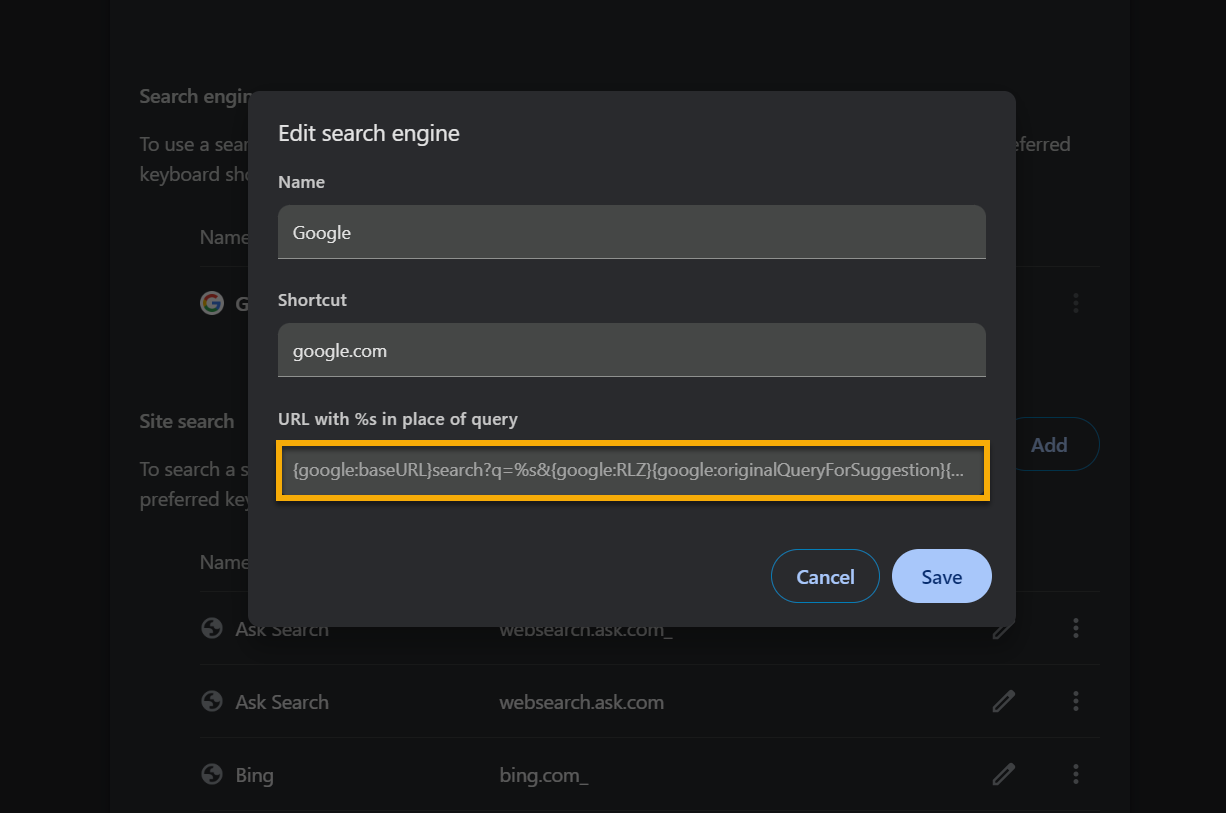The image size is (1226, 813).
Task: Click globe icon beside Bing
Action: click(x=211, y=775)
